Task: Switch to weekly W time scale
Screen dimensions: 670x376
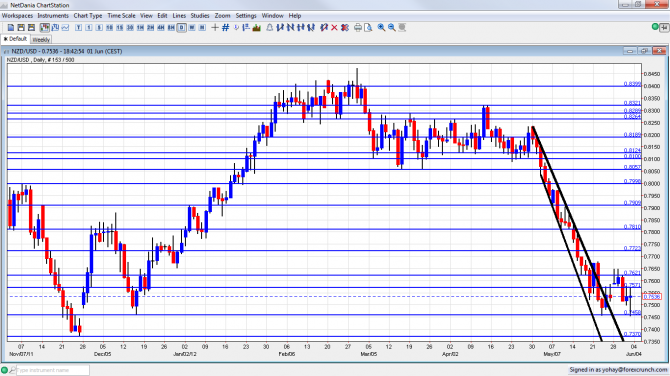Action: [x=192, y=28]
